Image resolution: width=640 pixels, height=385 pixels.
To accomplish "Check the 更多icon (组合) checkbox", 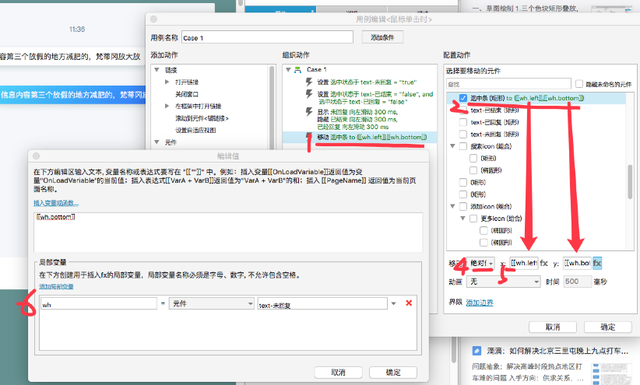I will coord(473,218).
